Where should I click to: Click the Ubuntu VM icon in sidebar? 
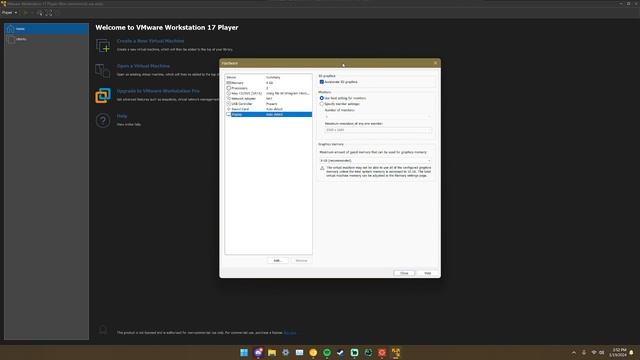point(11,39)
